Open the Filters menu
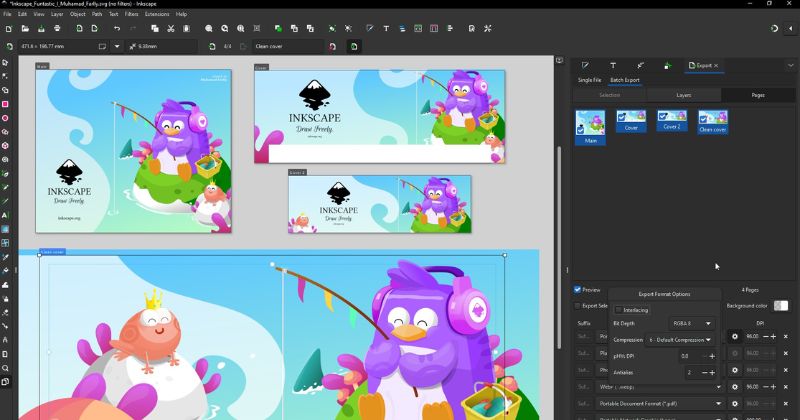Viewport: 800px width, 420px height. (131, 14)
